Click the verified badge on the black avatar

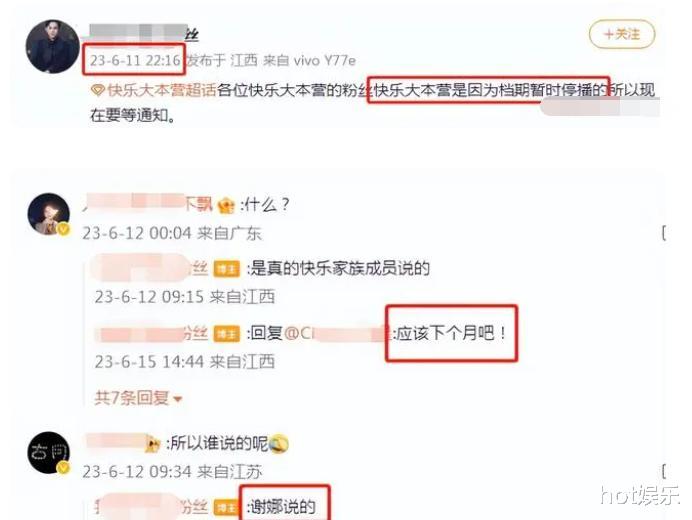(64, 467)
